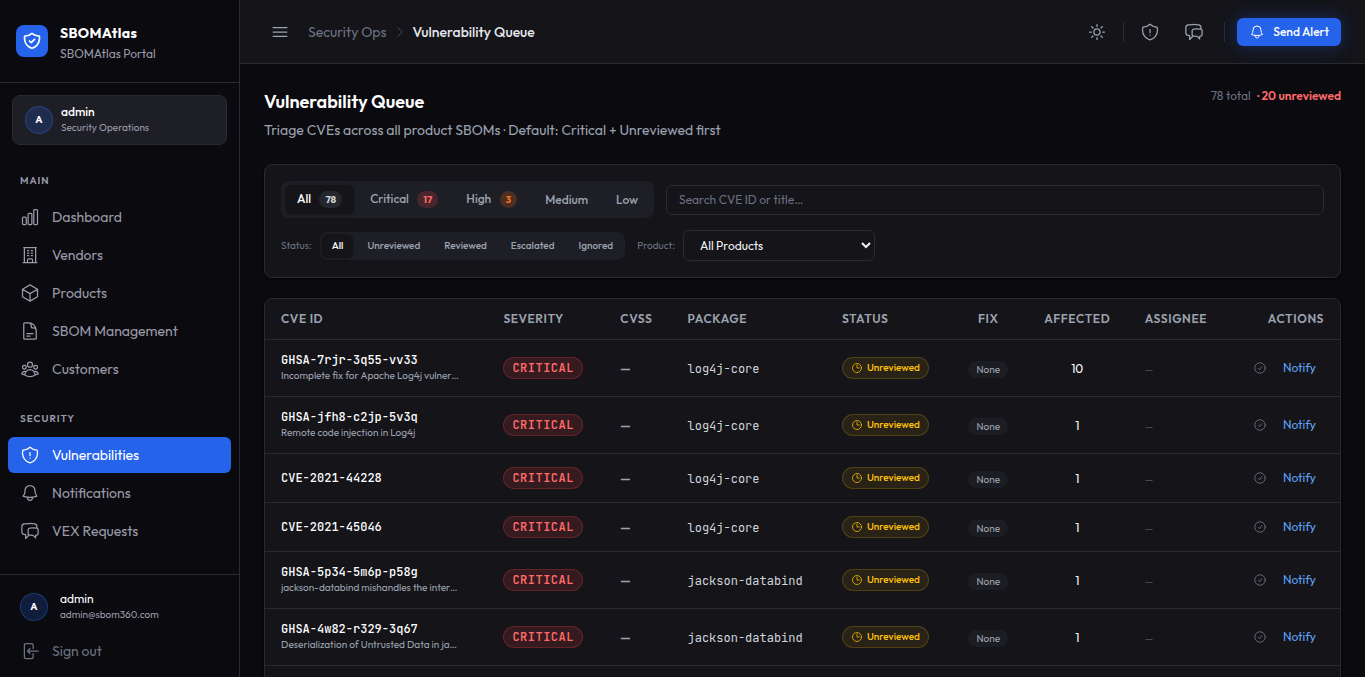The width and height of the screenshot is (1365, 677).
Task: Toggle the sidebar hamburger menu
Action: coord(280,32)
